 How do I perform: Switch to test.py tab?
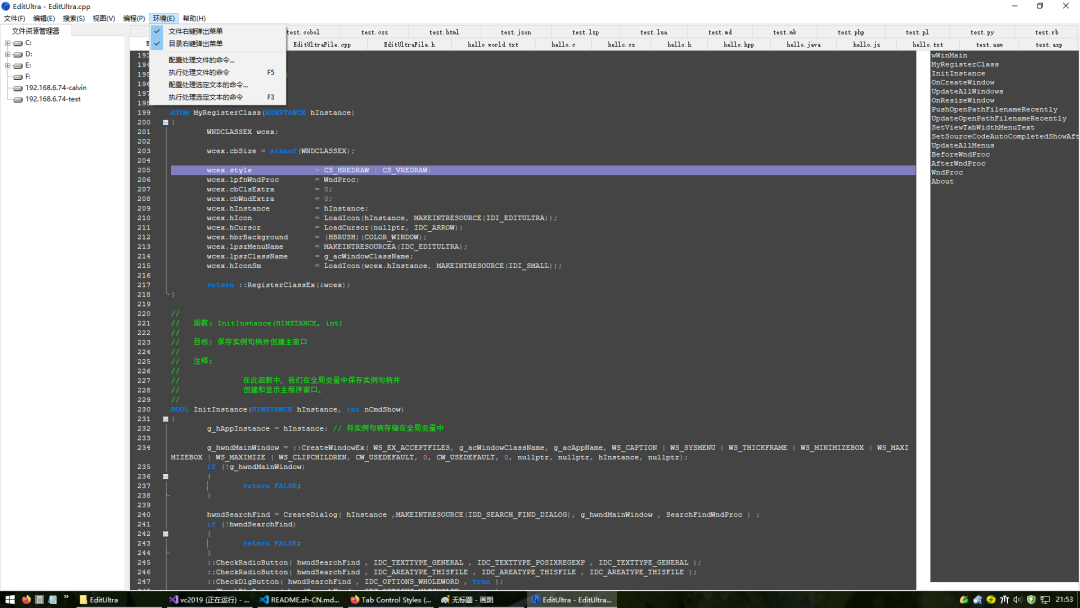coord(982,32)
